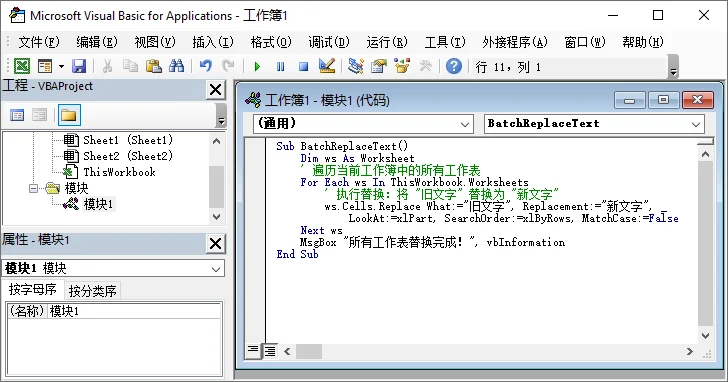The image size is (728, 382).
Task: Open the 文件(F) menu
Action: [x=39, y=42]
